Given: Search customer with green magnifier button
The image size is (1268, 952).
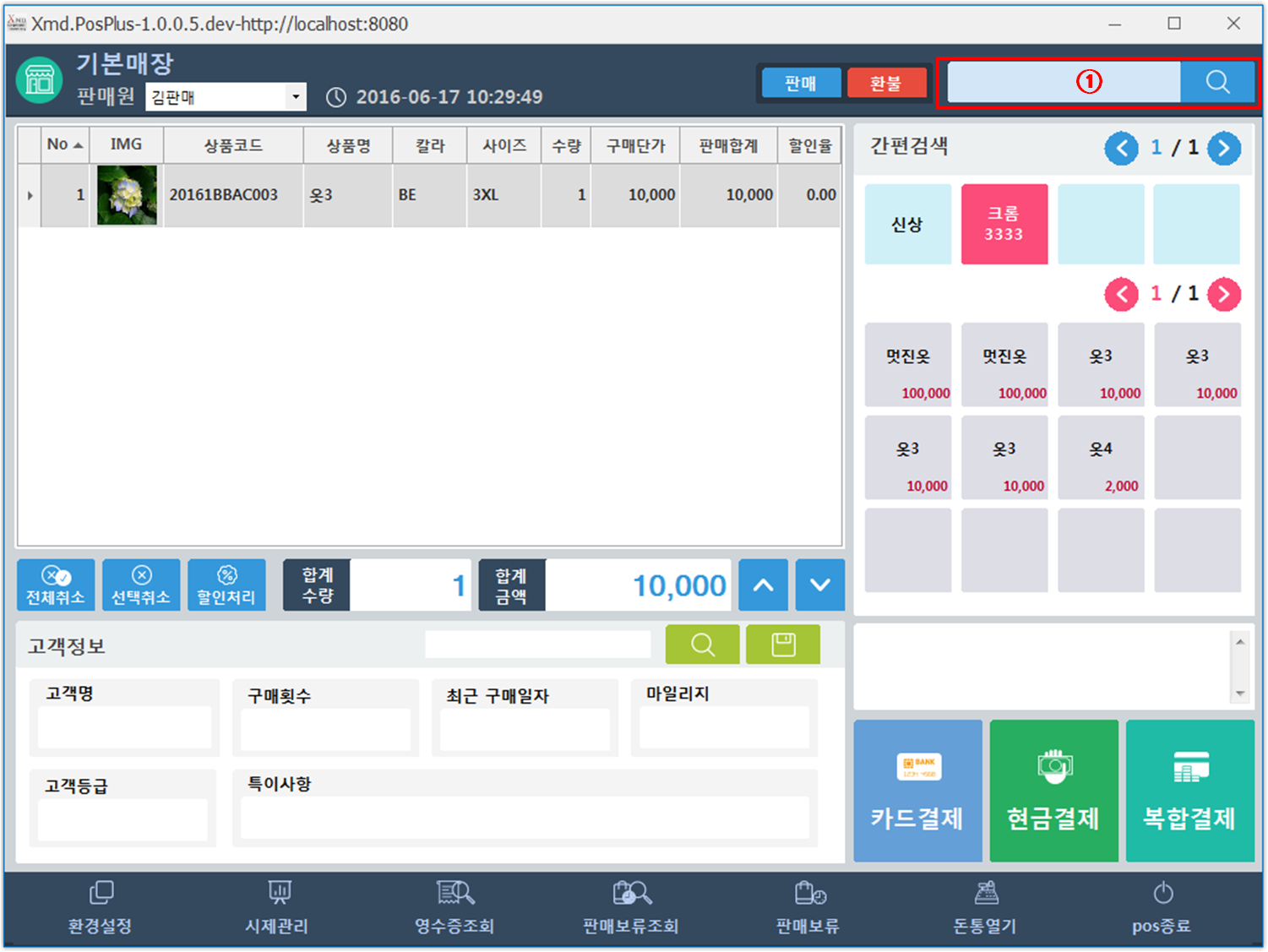Looking at the screenshot, I should [703, 645].
